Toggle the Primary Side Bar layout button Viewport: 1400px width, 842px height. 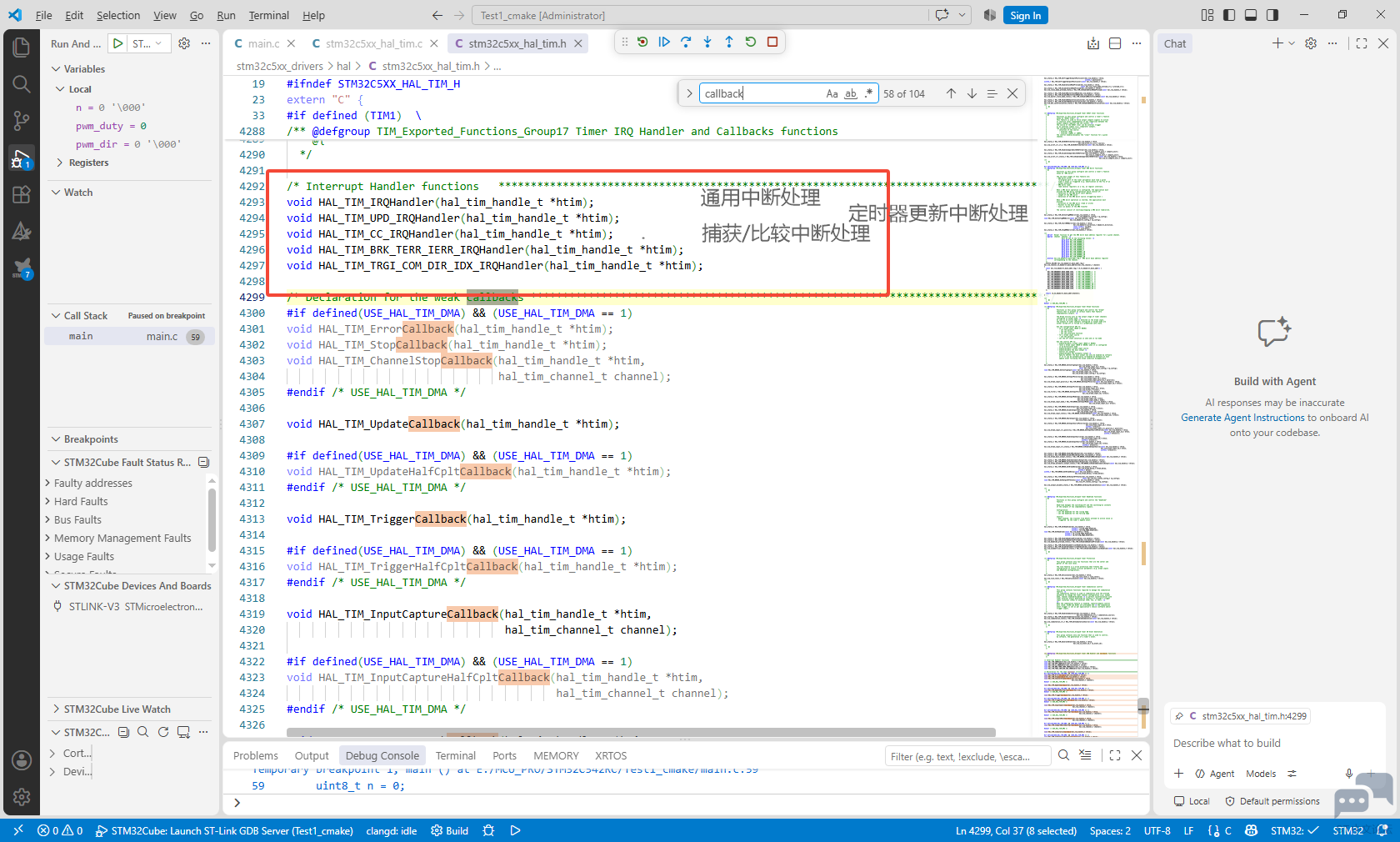tap(1229, 15)
